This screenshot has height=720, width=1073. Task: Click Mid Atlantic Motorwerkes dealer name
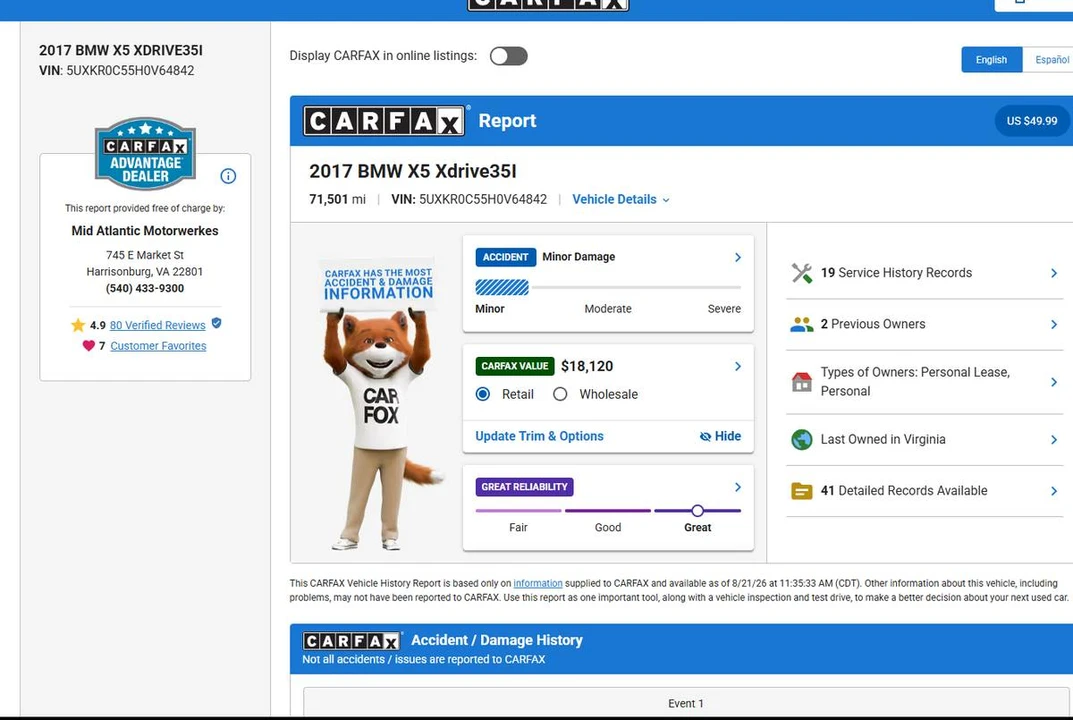click(x=145, y=231)
